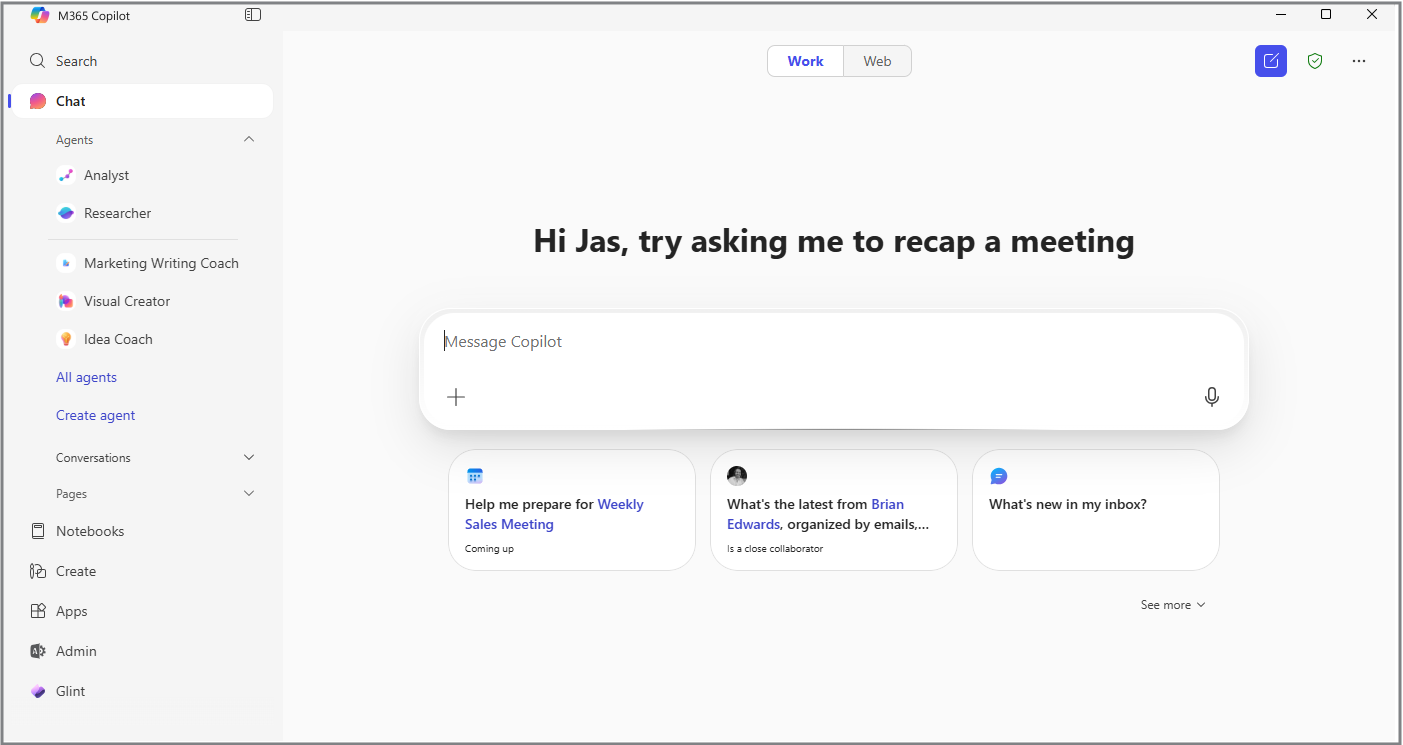The height and width of the screenshot is (745, 1403).
Task: Select the What's new in my inbox card
Action: click(x=1096, y=510)
